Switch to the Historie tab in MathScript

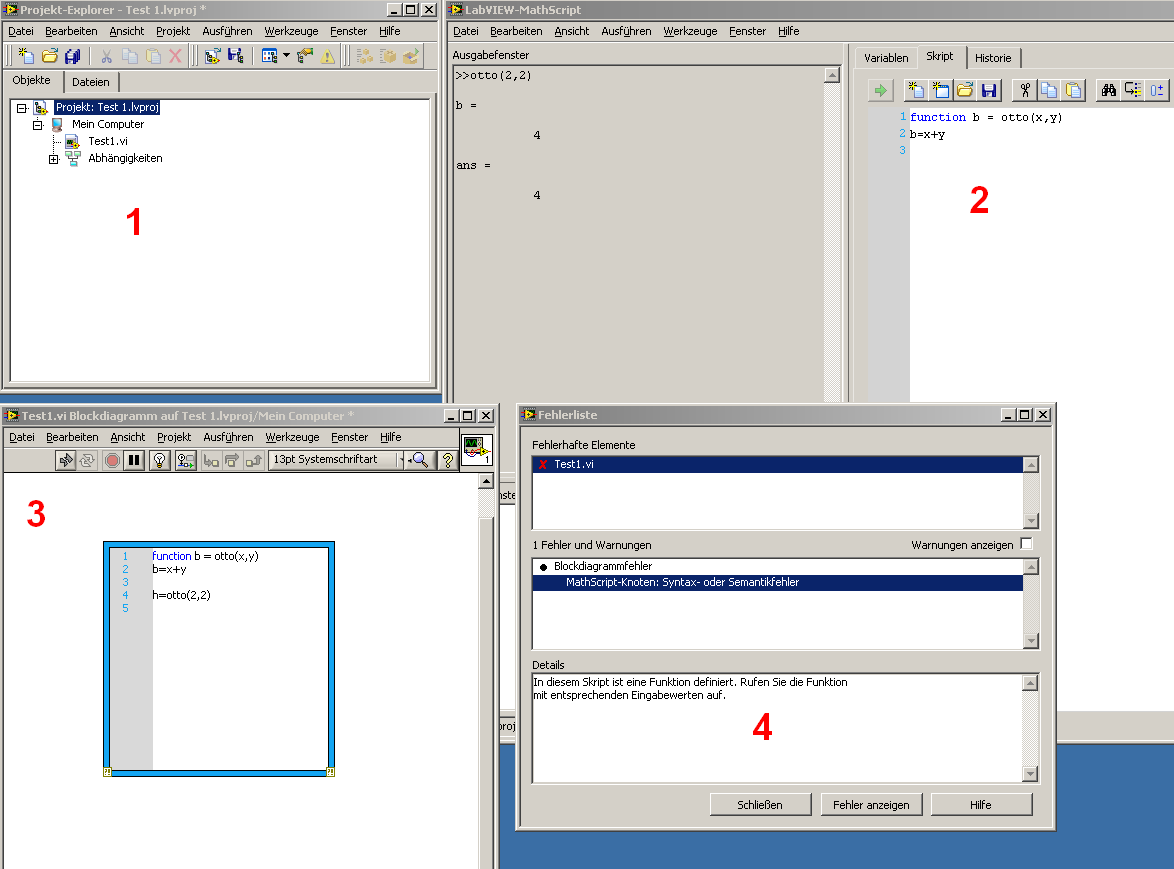click(x=993, y=58)
